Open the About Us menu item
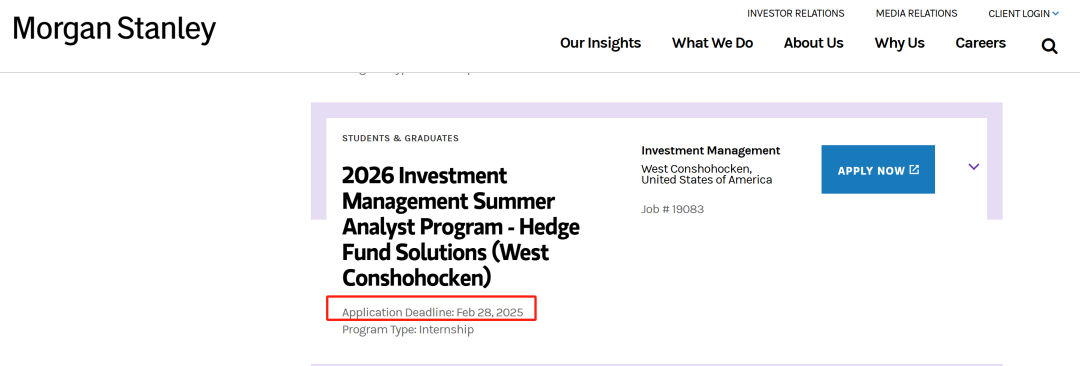The height and width of the screenshot is (366, 1080). point(813,43)
